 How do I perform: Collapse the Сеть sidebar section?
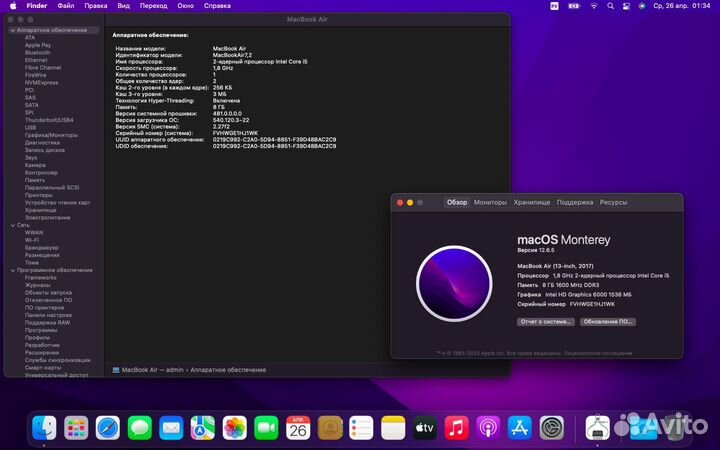pos(12,225)
